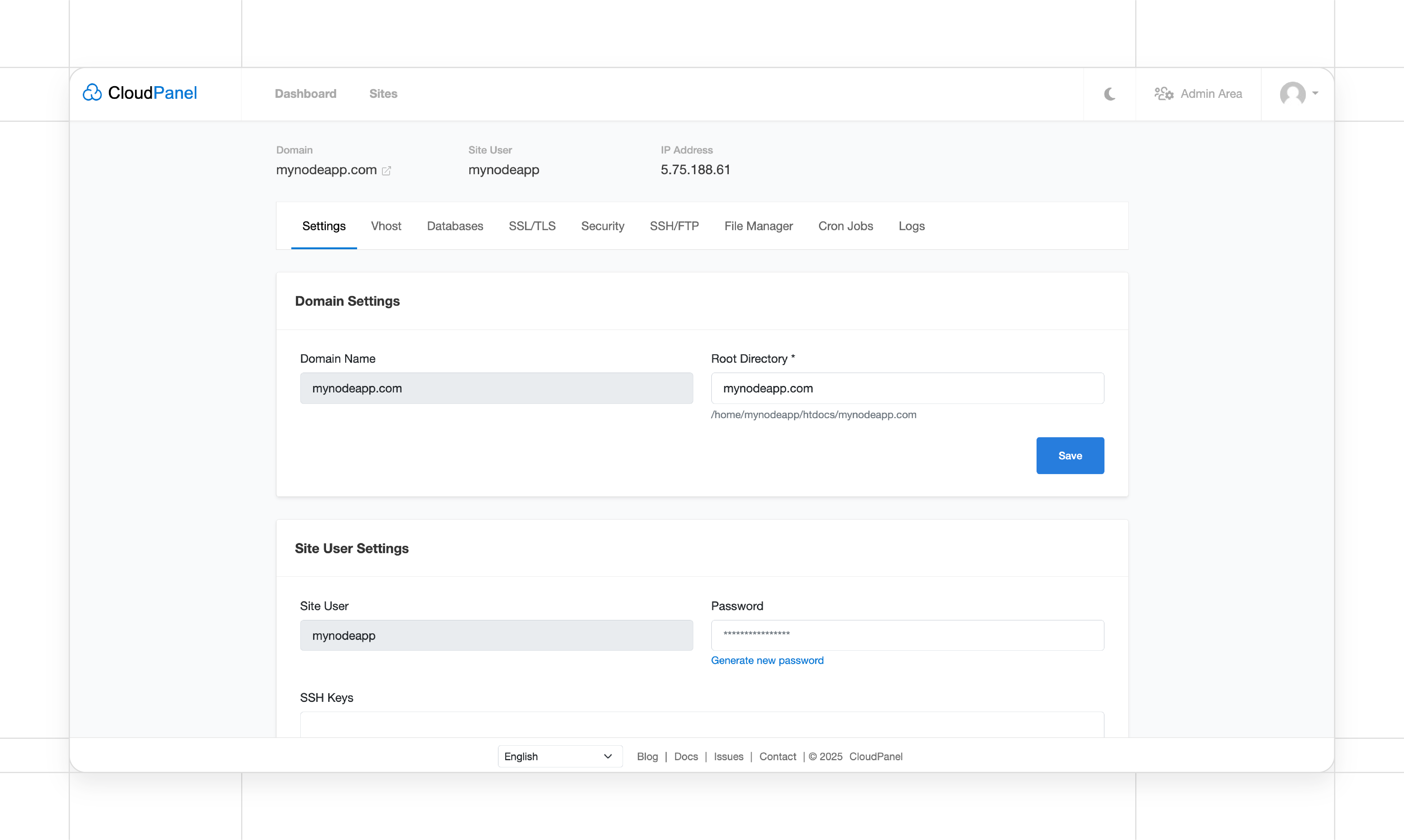Open the Issues footer link
This screenshot has height=840, width=1404.
pyautogui.click(x=728, y=757)
